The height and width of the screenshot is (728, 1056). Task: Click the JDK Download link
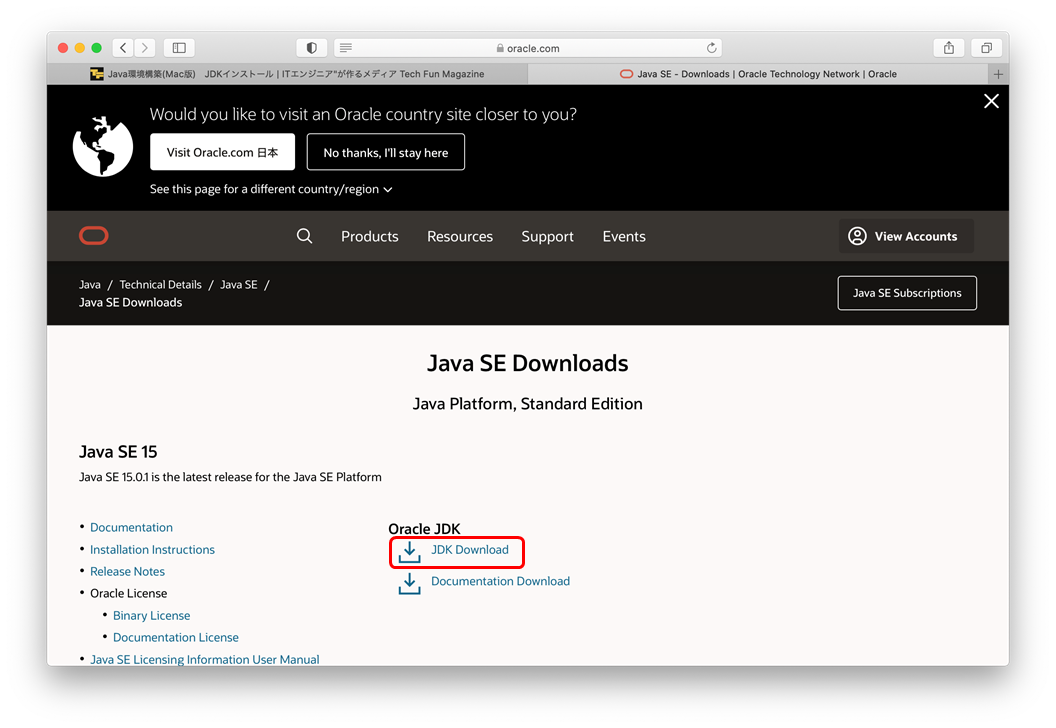click(469, 550)
